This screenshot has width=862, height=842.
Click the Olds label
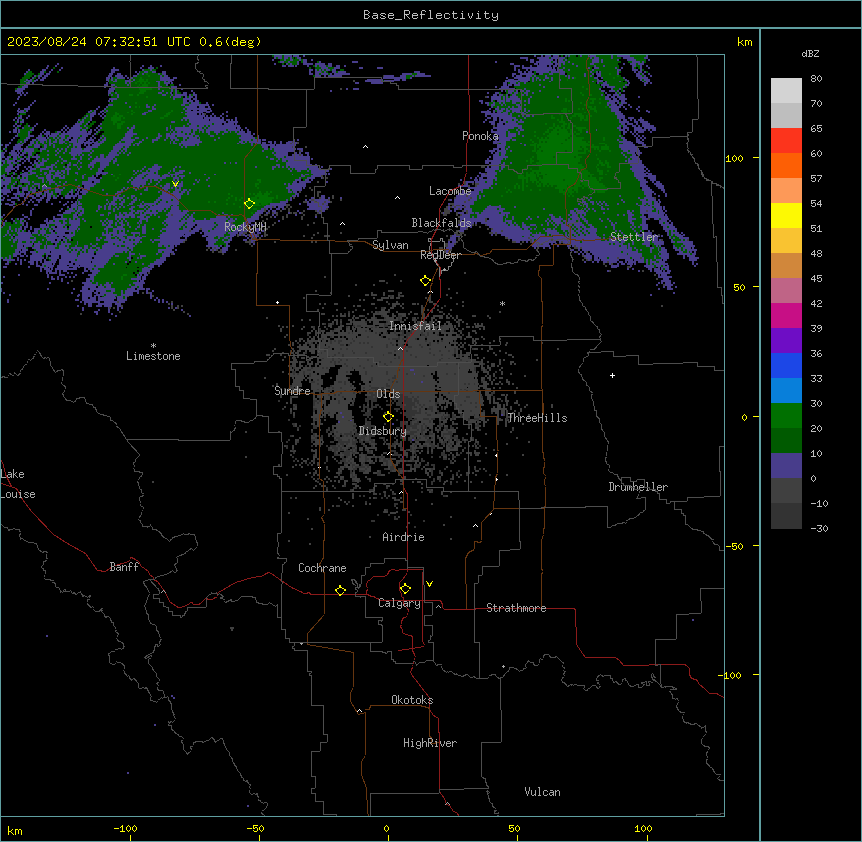tap(388, 394)
